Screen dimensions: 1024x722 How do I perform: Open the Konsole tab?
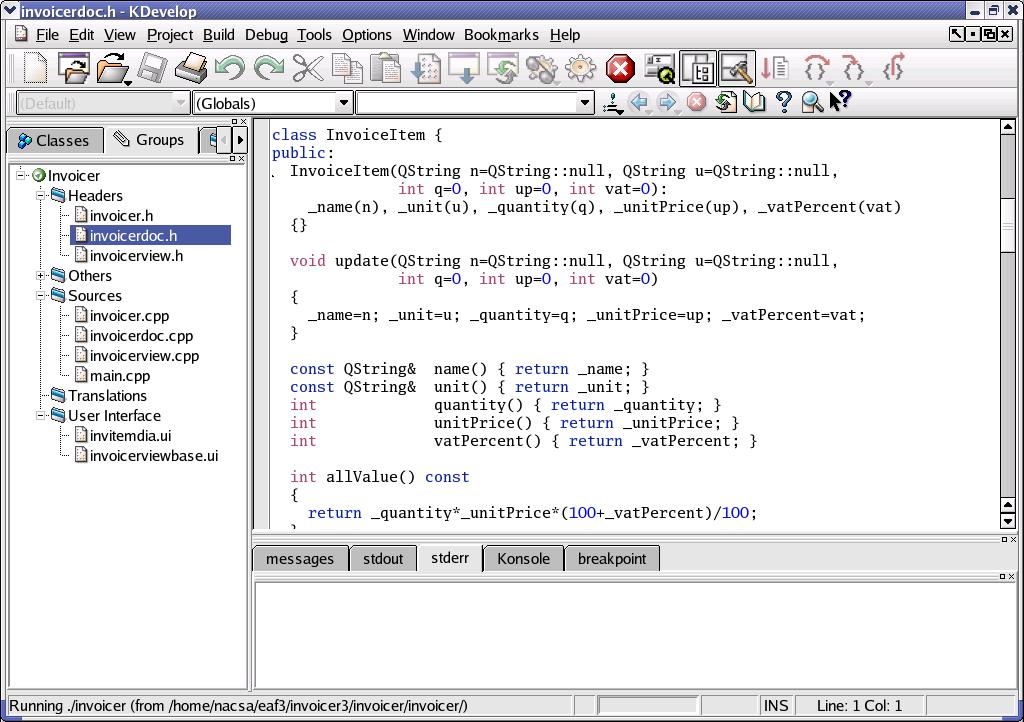pyautogui.click(x=523, y=559)
